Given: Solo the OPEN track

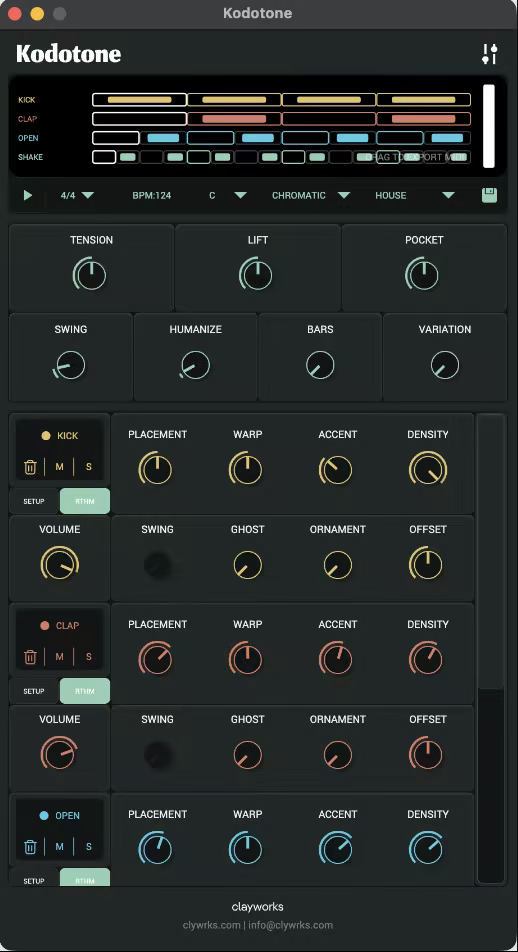Looking at the screenshot, I should point(89,847).
